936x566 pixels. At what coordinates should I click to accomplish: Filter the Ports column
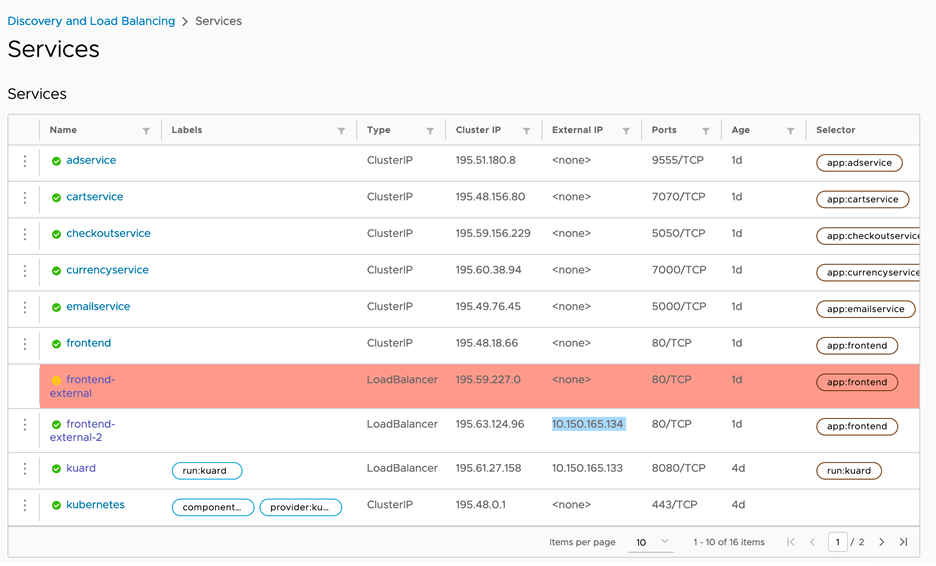coord(705,131)
